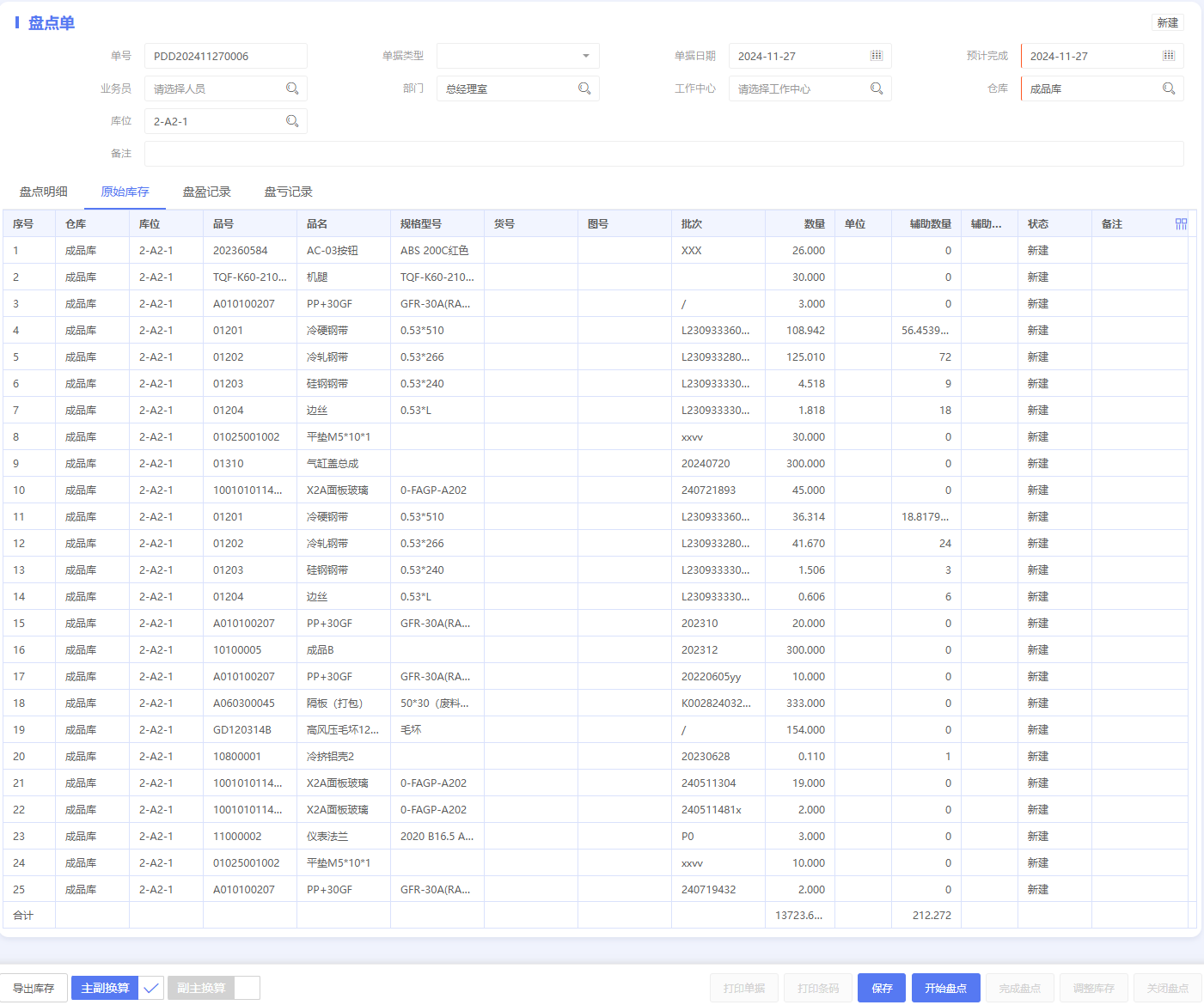
Task: Select cell 10100005 in row 16
Action: pos(250,650)
